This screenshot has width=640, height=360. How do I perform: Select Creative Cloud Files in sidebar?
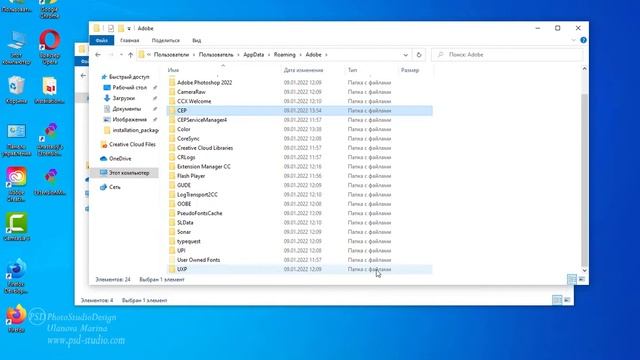pos(128,144)
